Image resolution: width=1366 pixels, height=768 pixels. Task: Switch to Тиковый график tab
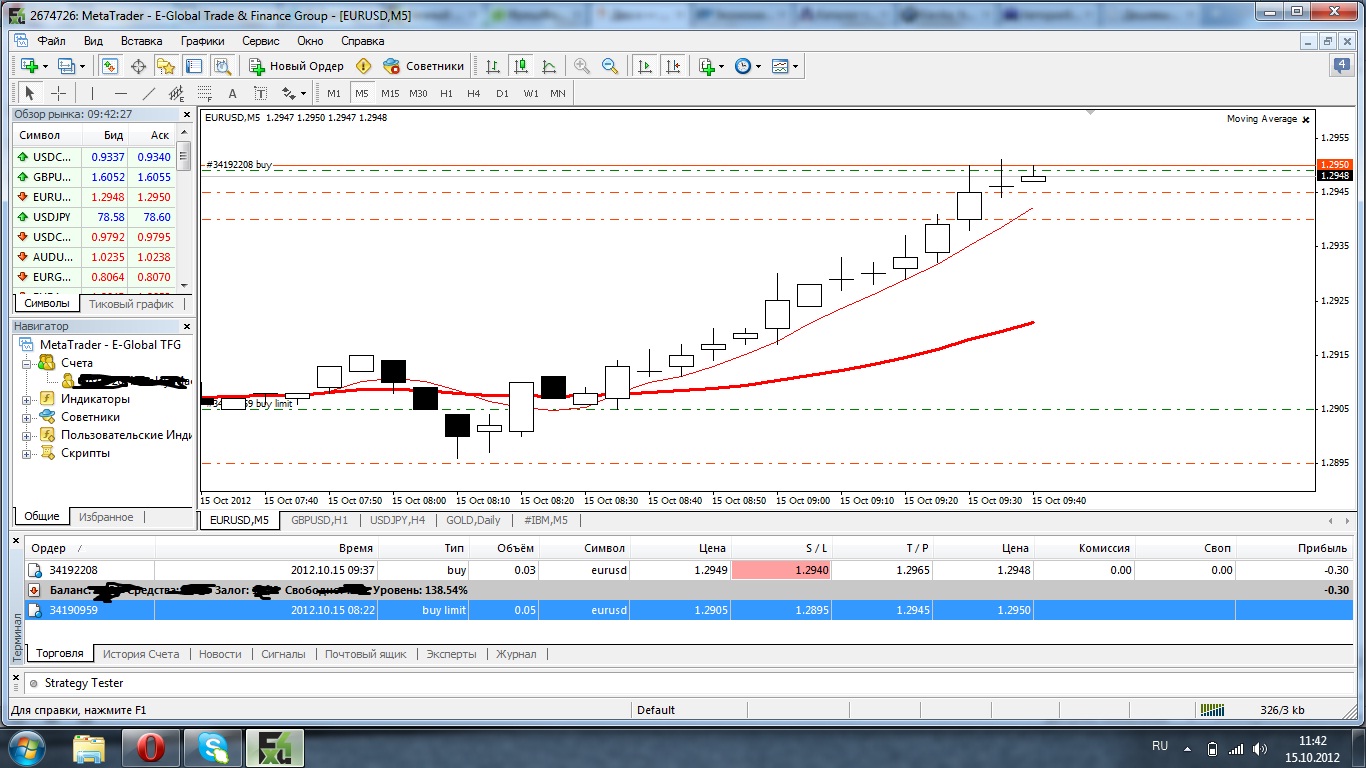[131, 303]
